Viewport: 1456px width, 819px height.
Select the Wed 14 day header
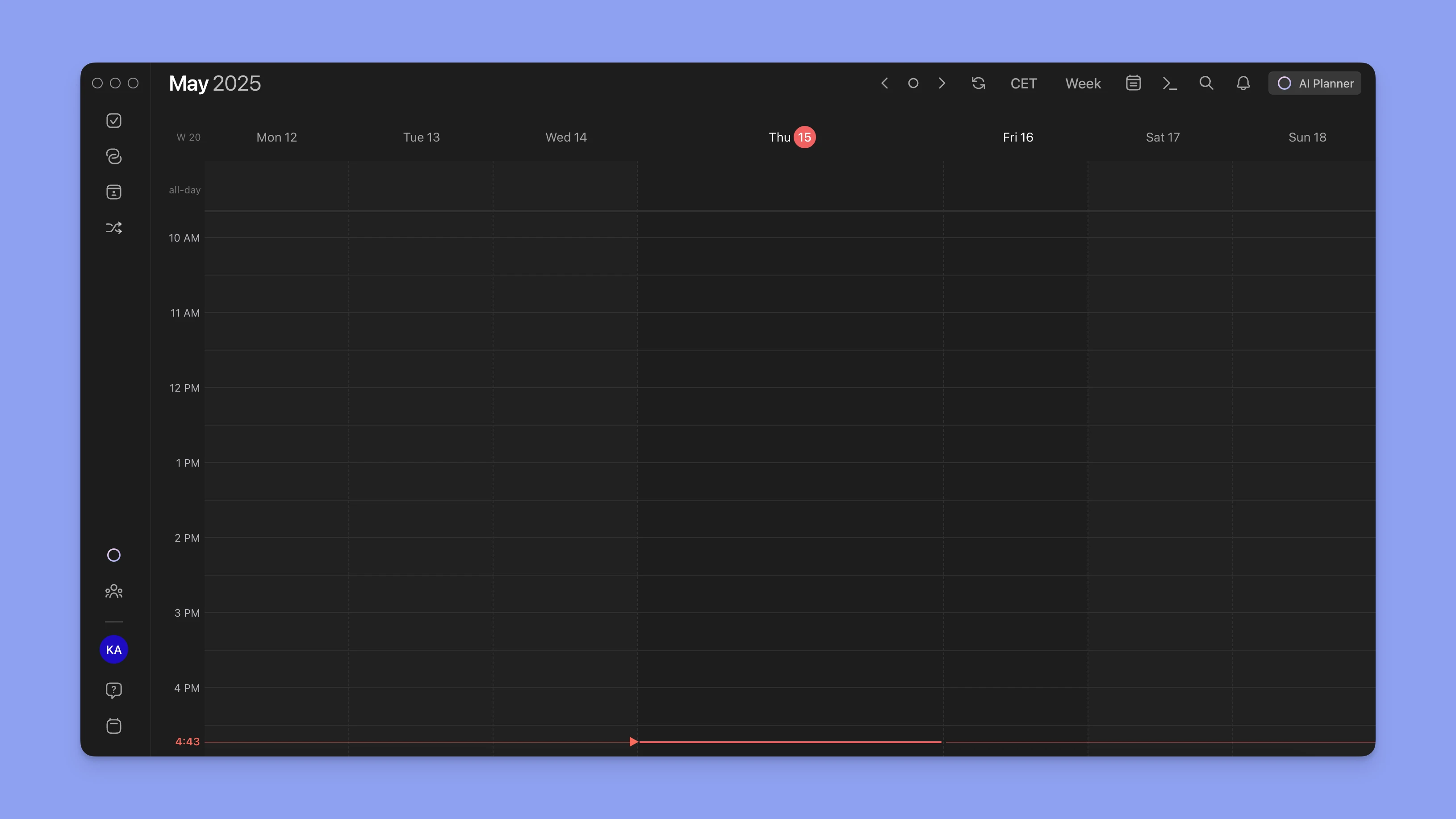tap(566, 138)
